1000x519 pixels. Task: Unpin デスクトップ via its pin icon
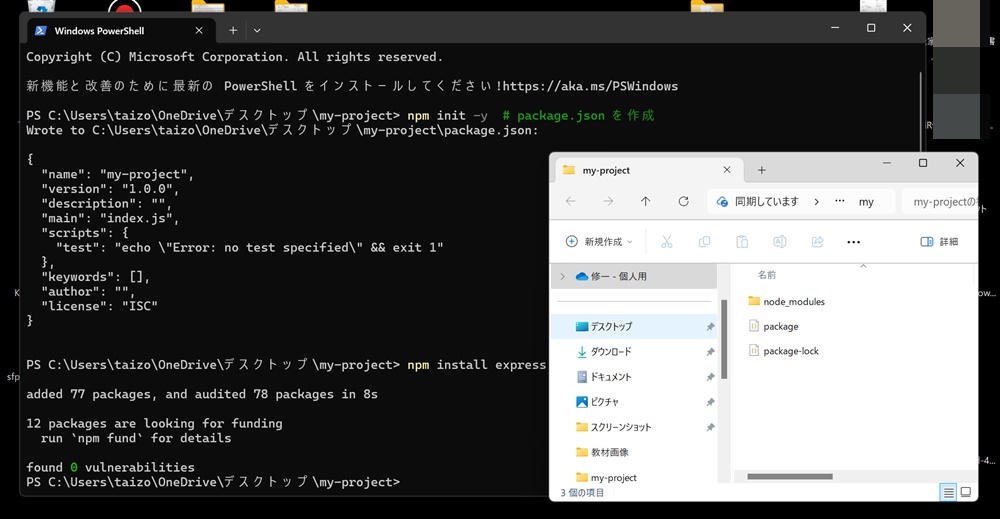[710, 326]
